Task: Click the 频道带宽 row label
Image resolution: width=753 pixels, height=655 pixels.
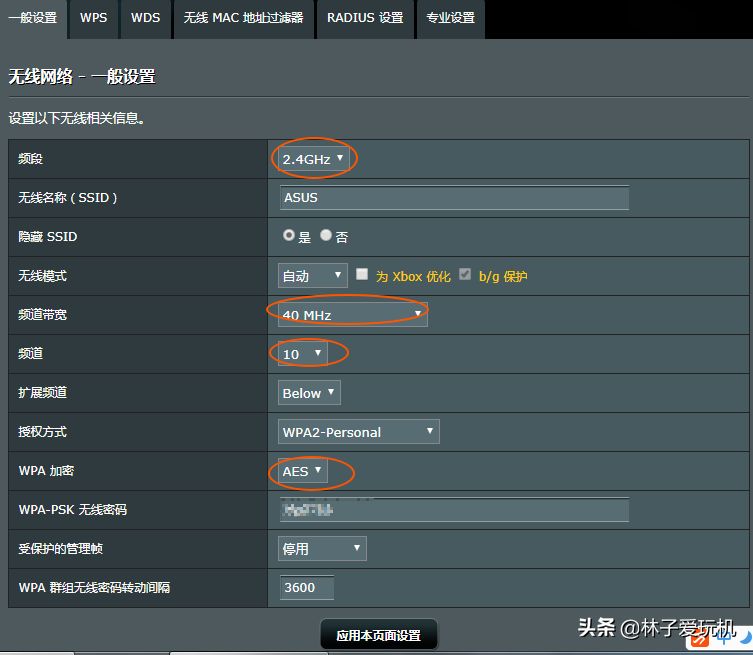Action: pos(42,315)
